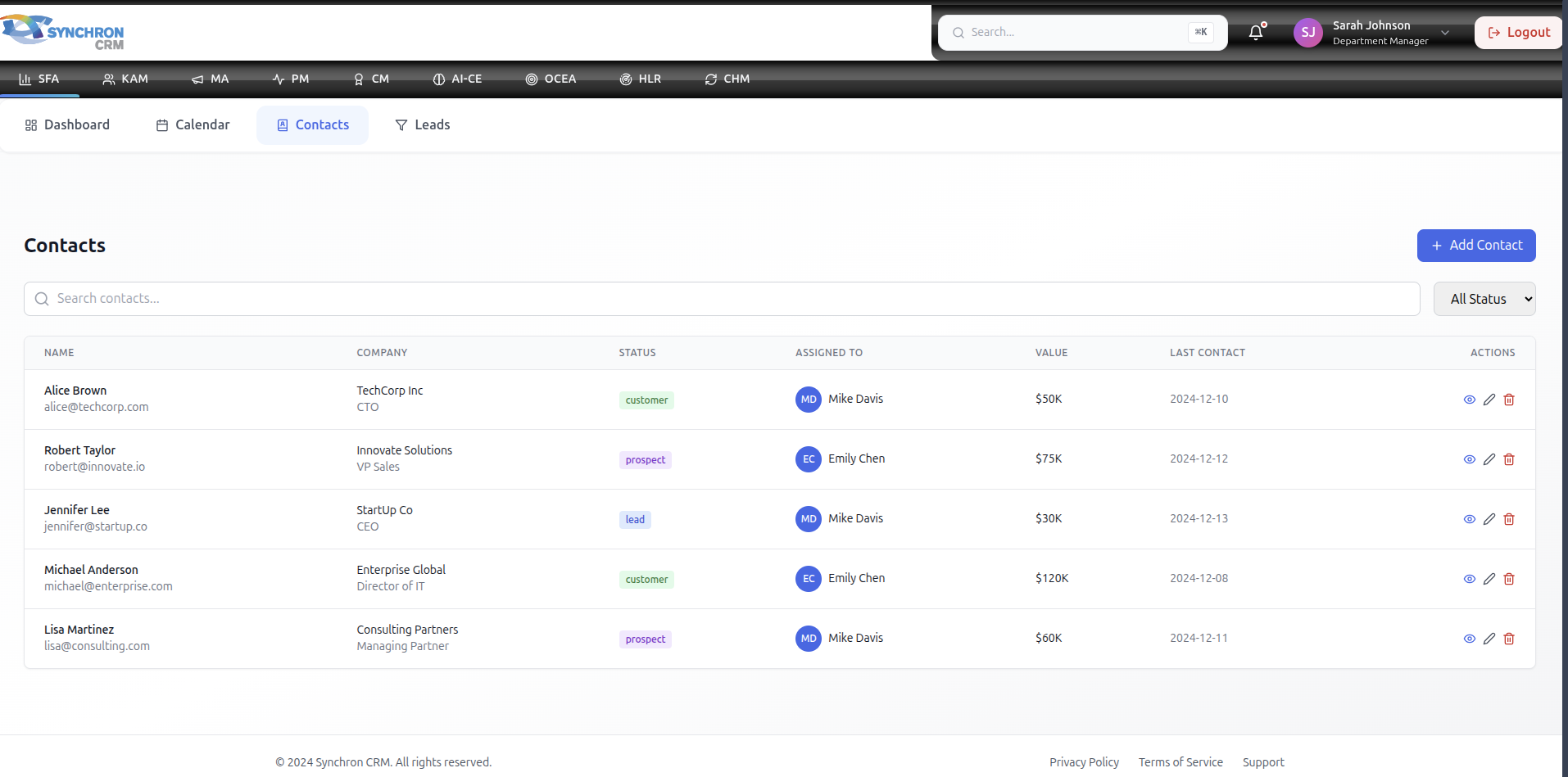The image size is (1568, 777).
Task: Click trash icon in Michael Anderson row
Action: (1508, 579)
